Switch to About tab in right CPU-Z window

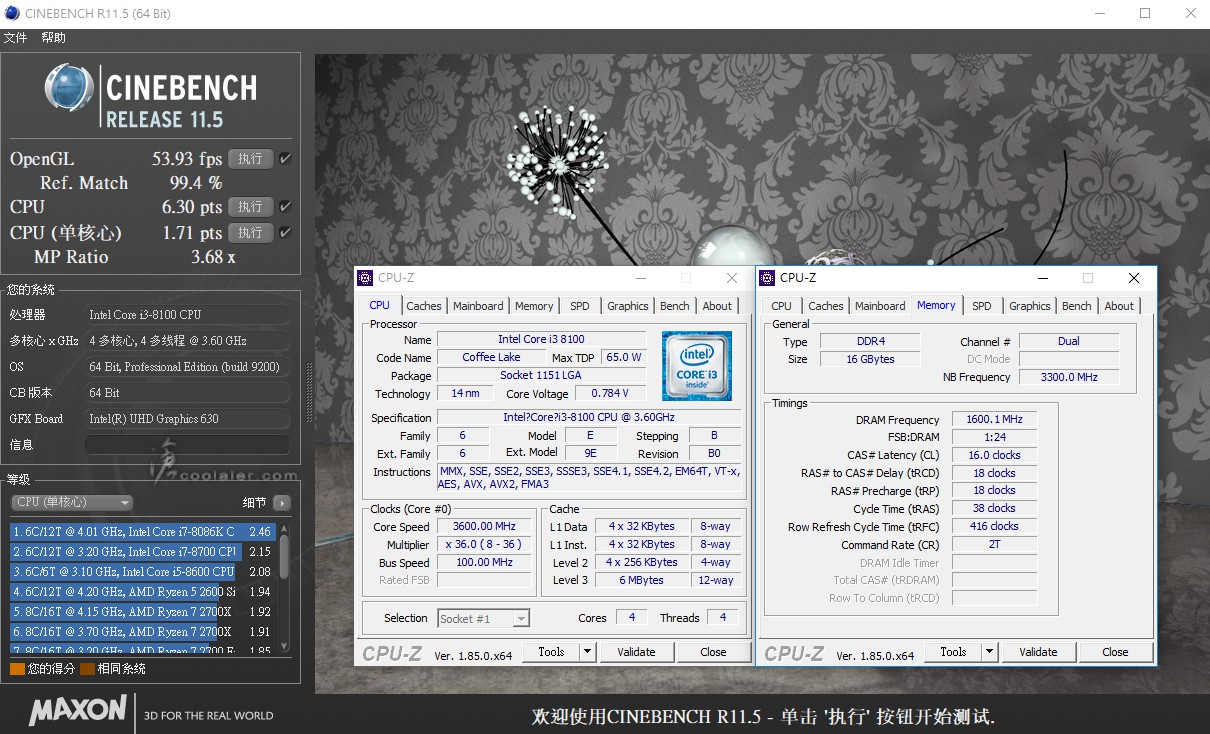tap(1119, 306)
